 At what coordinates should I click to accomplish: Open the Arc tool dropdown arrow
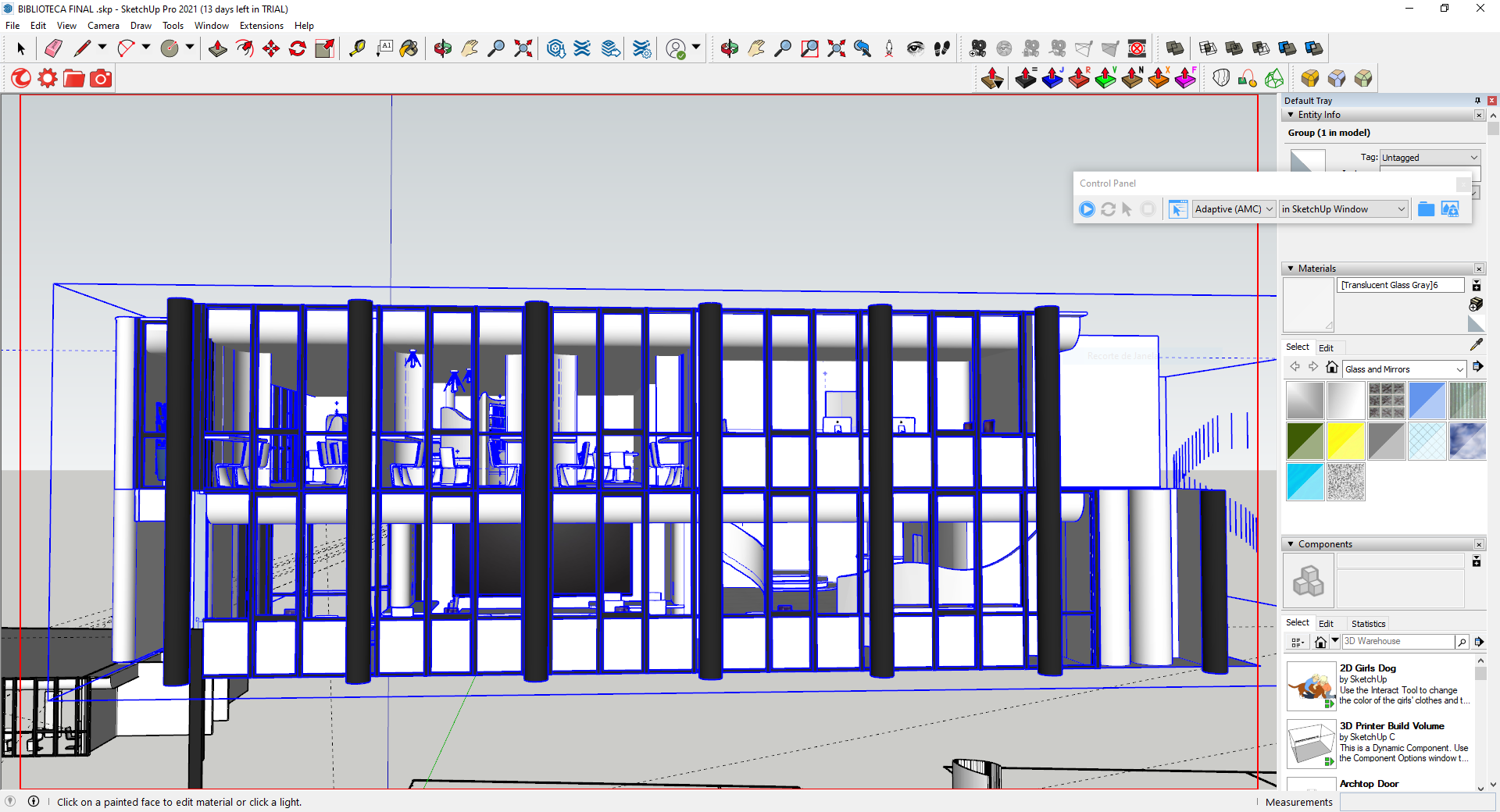click(145, 48)
